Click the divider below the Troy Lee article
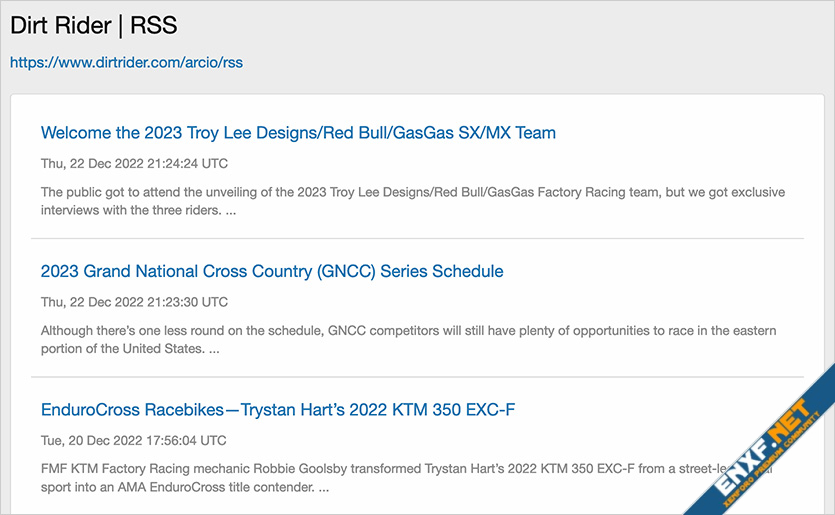 tap(417, 238)
